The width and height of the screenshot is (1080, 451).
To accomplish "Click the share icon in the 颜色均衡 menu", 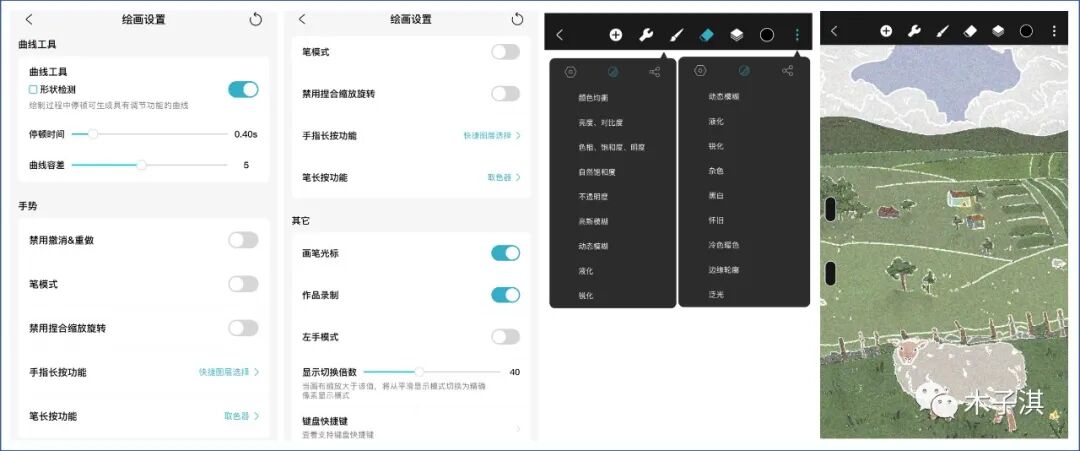I will (x=654, y=72).
